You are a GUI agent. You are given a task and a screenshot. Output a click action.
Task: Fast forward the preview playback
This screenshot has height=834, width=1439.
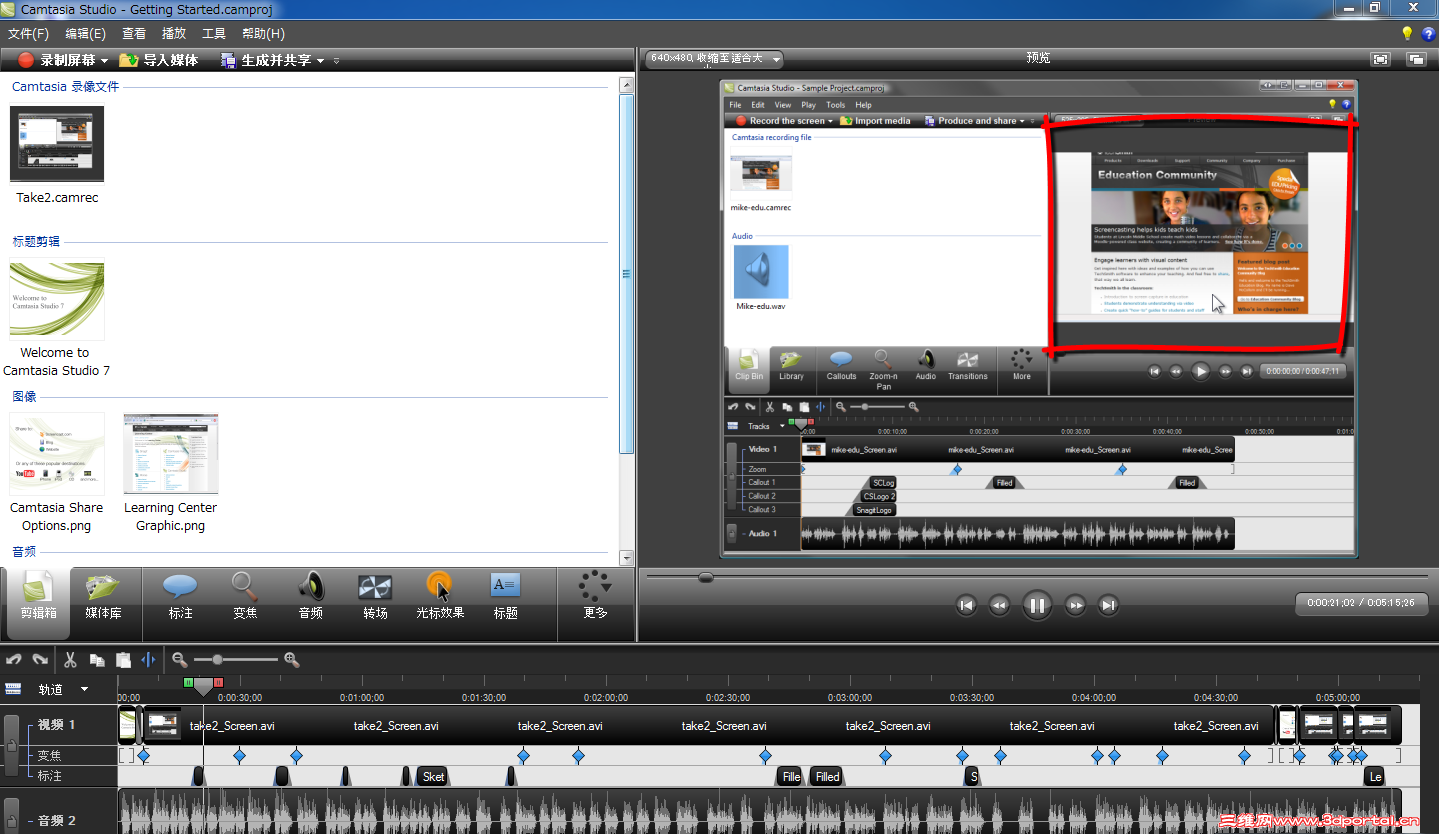(1075, 605)
